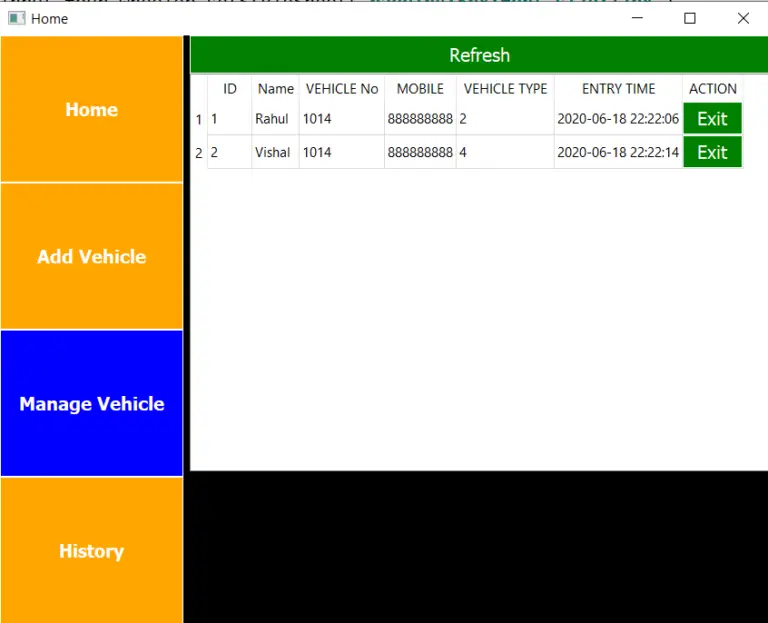Select row header number 1

(199, 119)
